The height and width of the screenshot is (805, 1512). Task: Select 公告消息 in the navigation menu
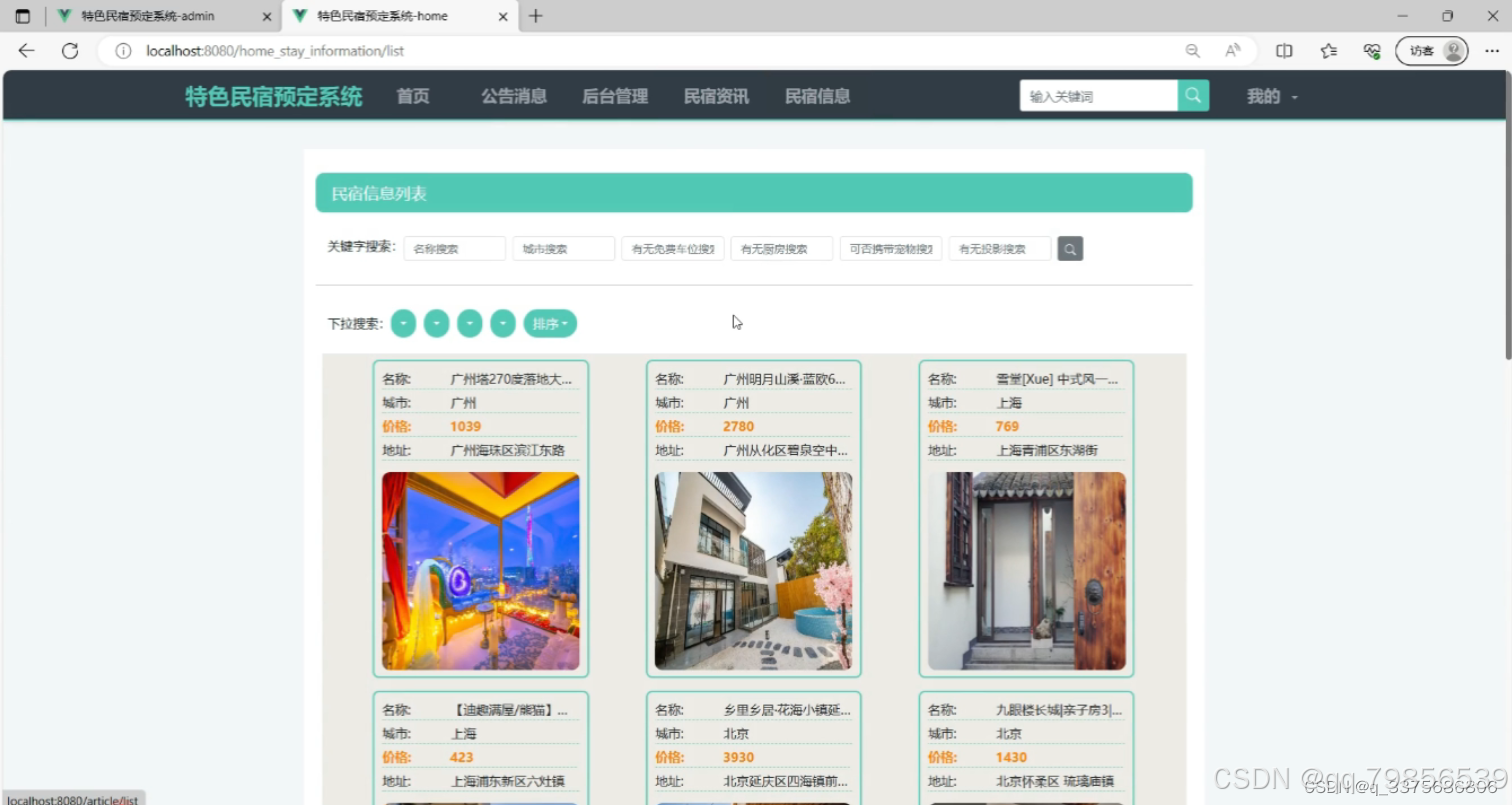click(513, 96)
